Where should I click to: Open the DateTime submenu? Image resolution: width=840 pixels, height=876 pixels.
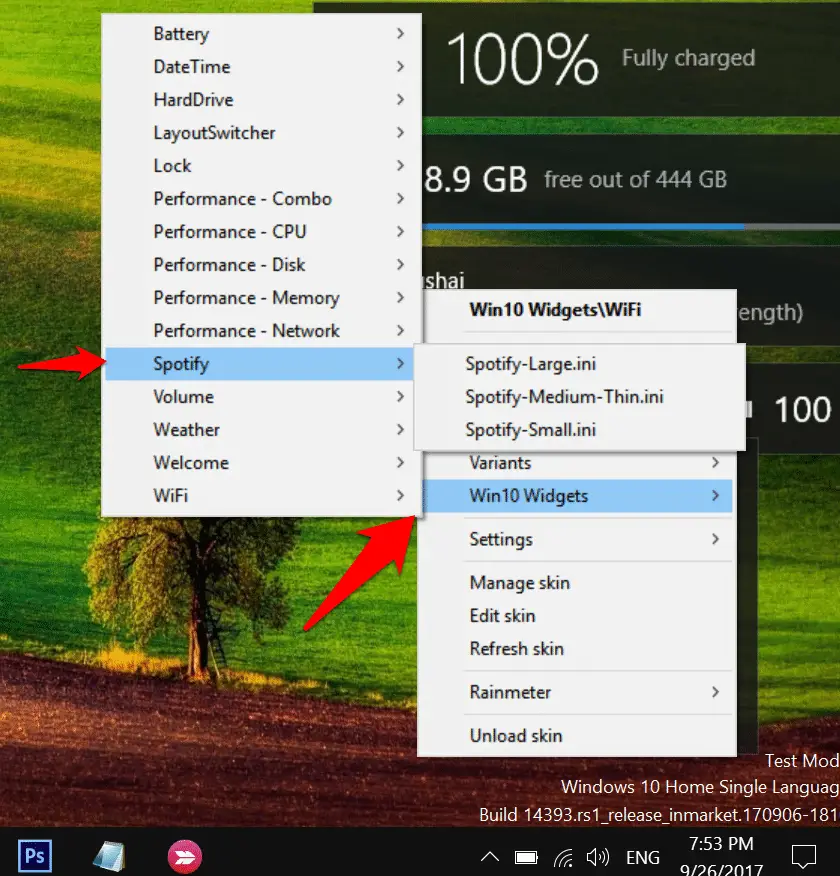259,66
